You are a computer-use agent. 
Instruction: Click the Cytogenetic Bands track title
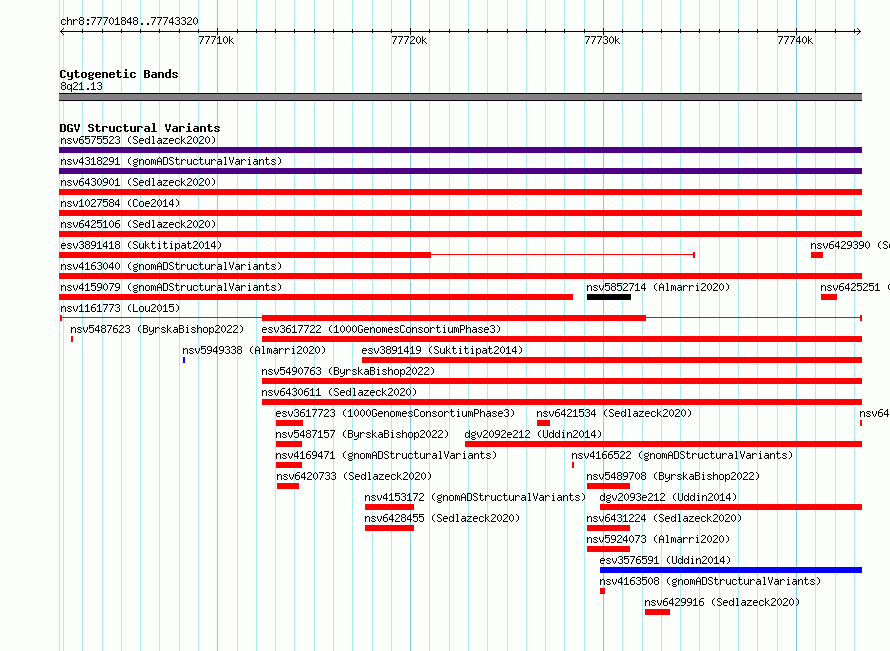point(119,74)
